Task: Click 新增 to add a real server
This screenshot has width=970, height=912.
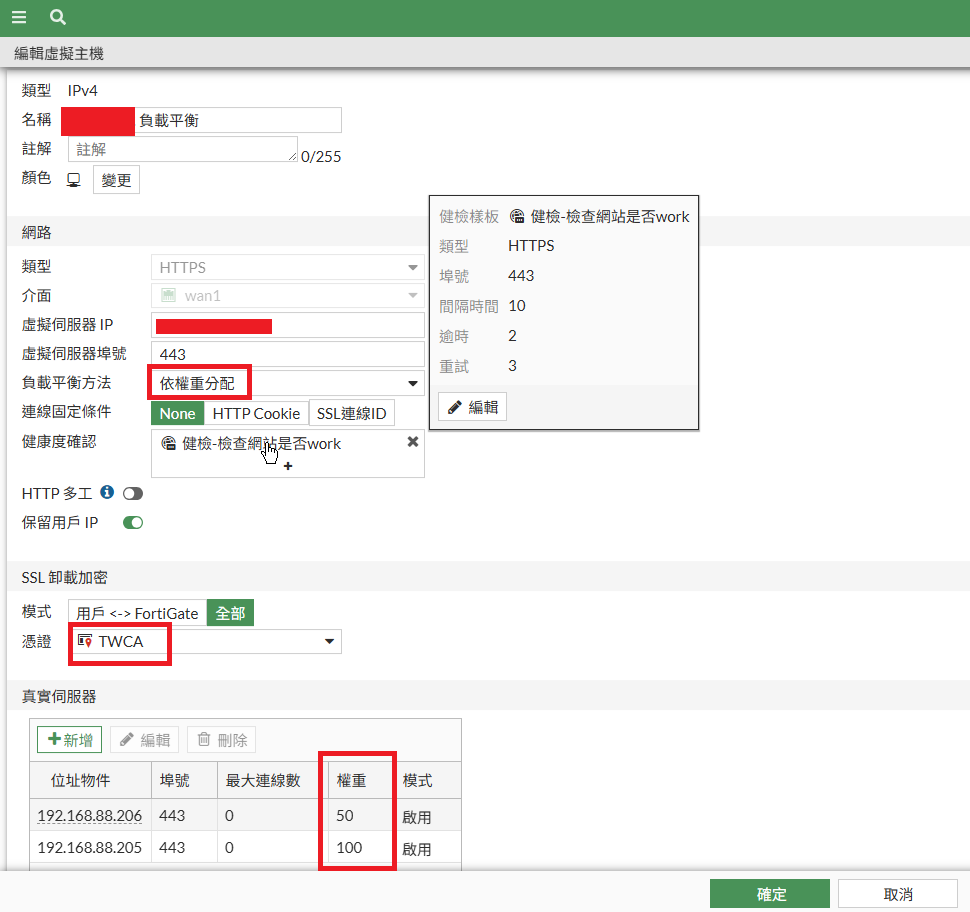Action: point(69,739)
